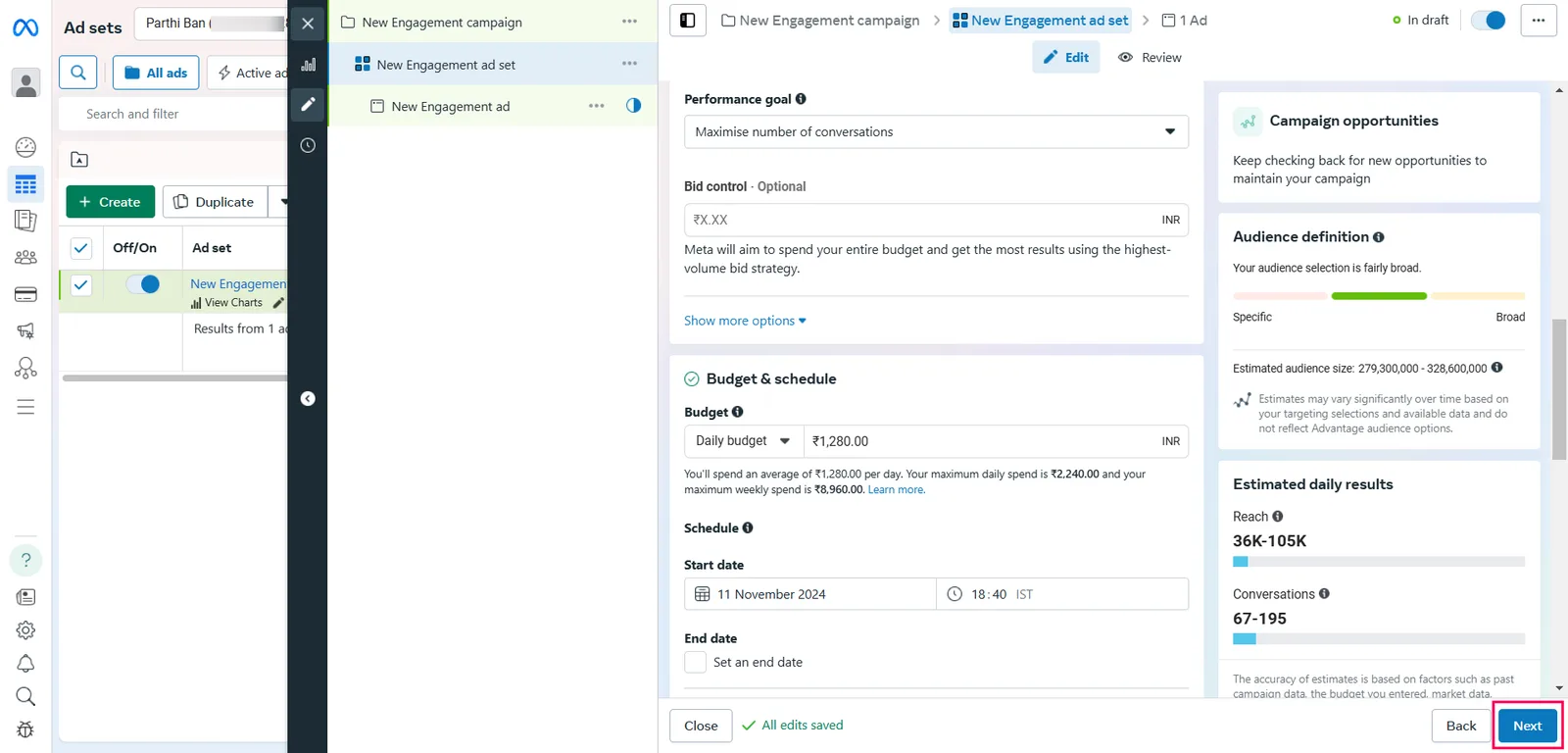Open the history clock icon

pyautogui.click(x=308, y=145)
